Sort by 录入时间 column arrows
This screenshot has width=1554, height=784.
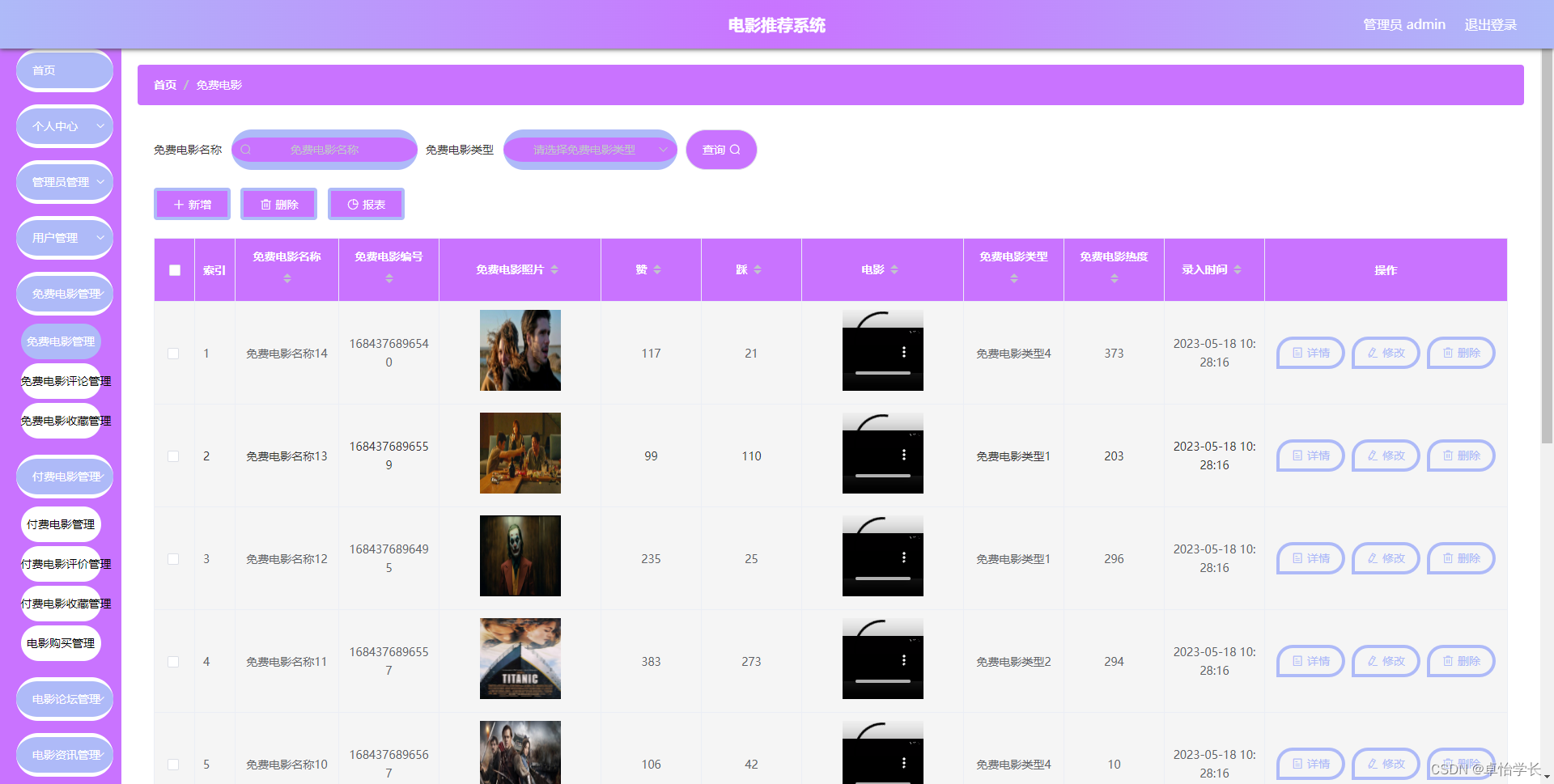pyautogui.click(x=1238, y=269)
